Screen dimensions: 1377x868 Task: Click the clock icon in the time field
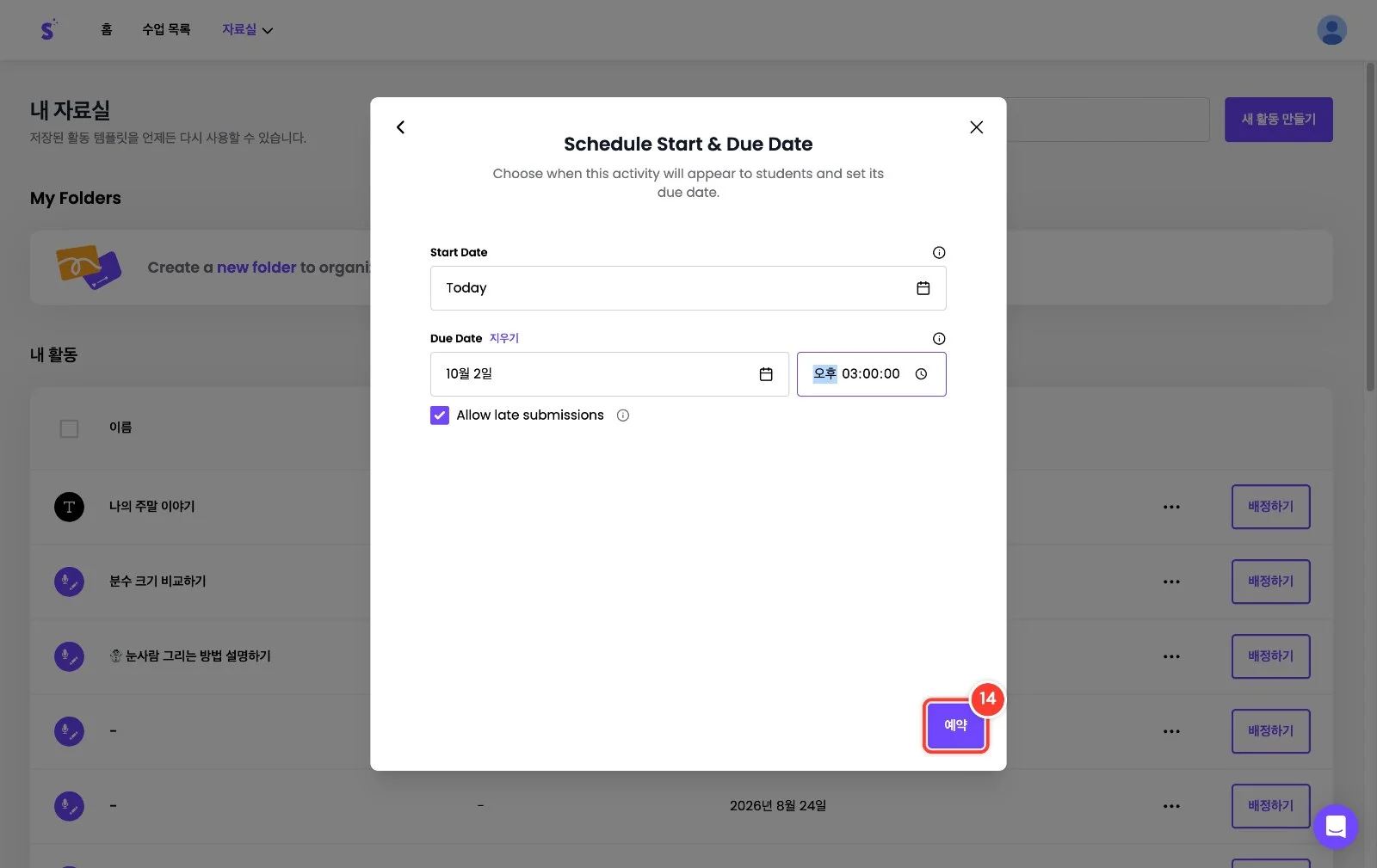click(x=921, y=374)
